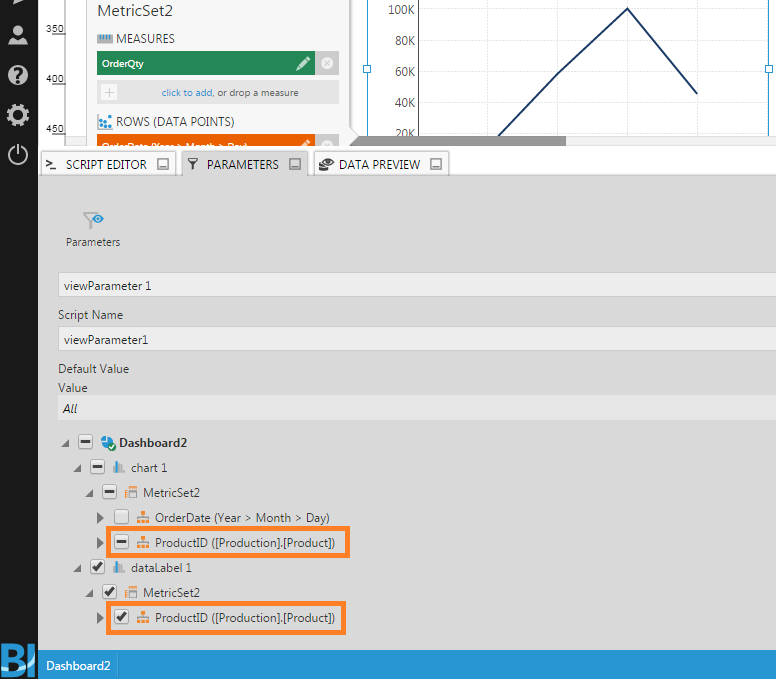
Task: Click the power log off icon
Action: pyautogui.click(x=18, y=154)
